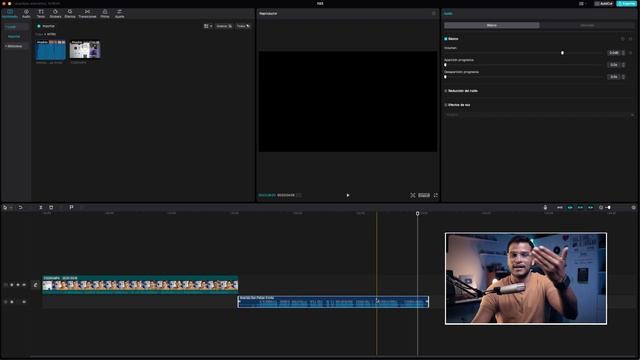640x360 pixels.
Task: Click the Exportar button
Action: (627, 4)
